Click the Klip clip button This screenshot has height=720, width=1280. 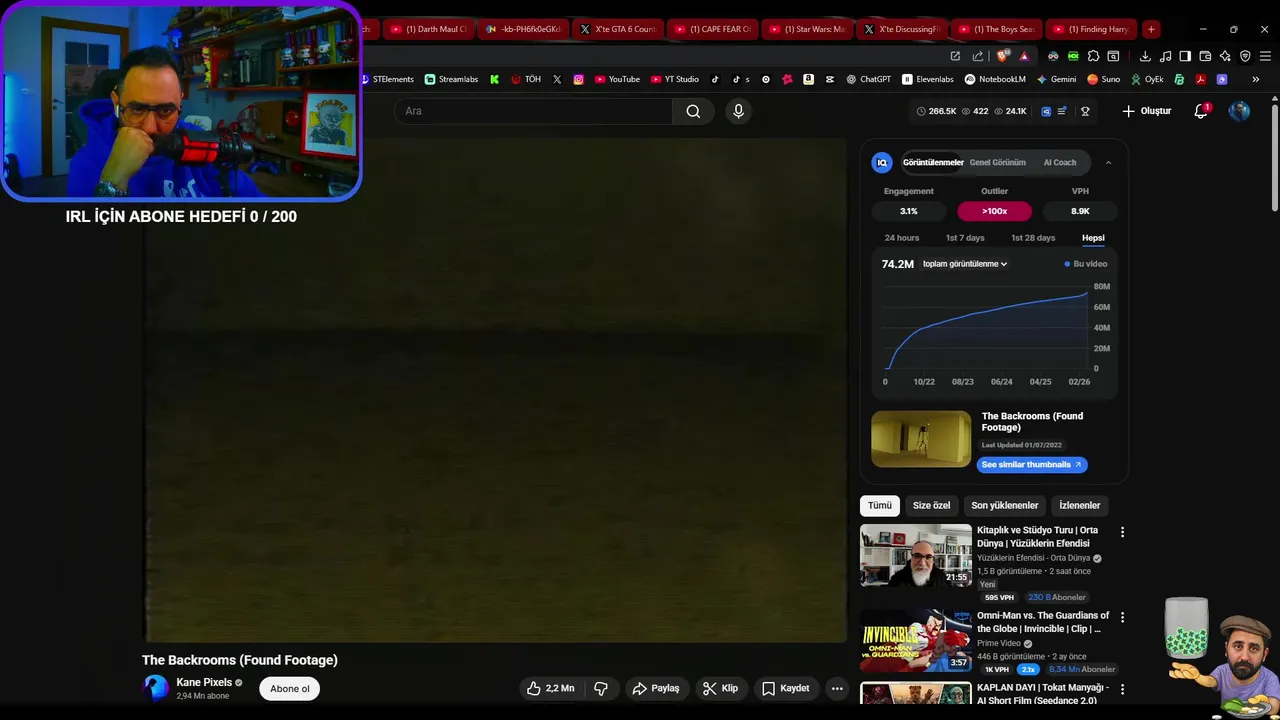click(x=720, y=688)
